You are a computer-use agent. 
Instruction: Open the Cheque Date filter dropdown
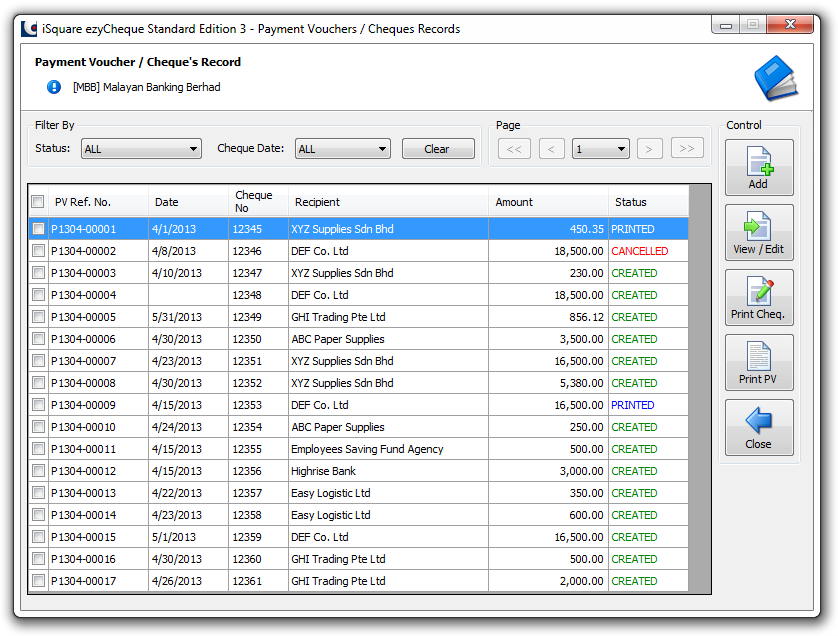pos(343,149)
